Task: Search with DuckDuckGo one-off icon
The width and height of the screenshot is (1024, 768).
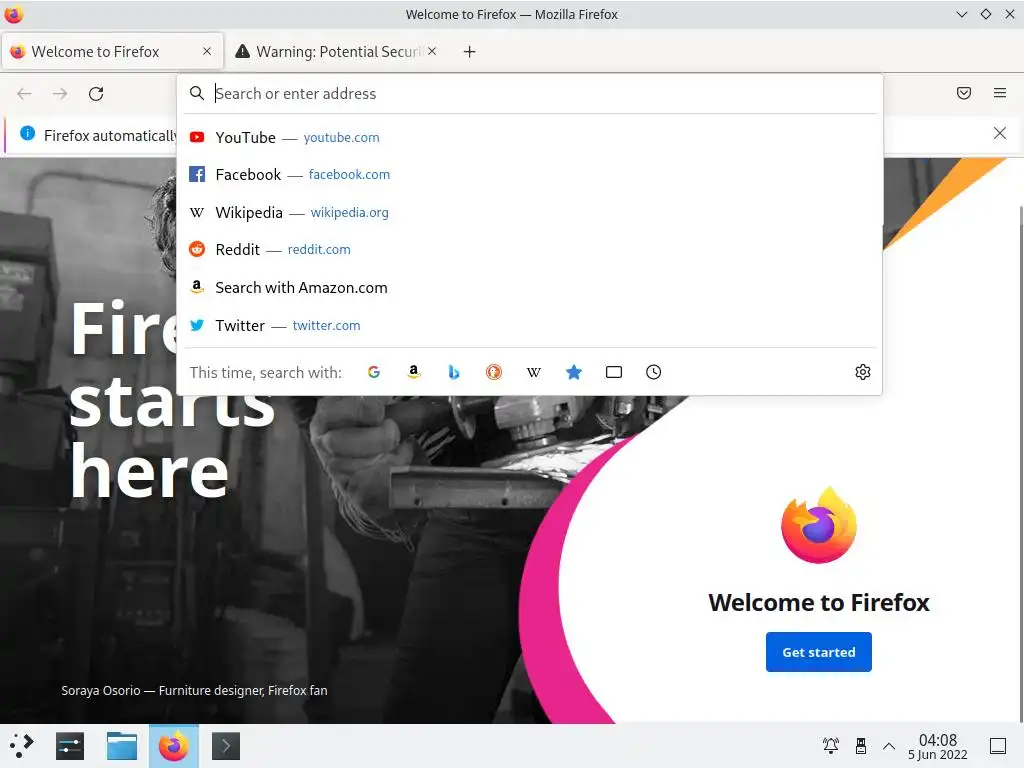Action: pos(494,372)
